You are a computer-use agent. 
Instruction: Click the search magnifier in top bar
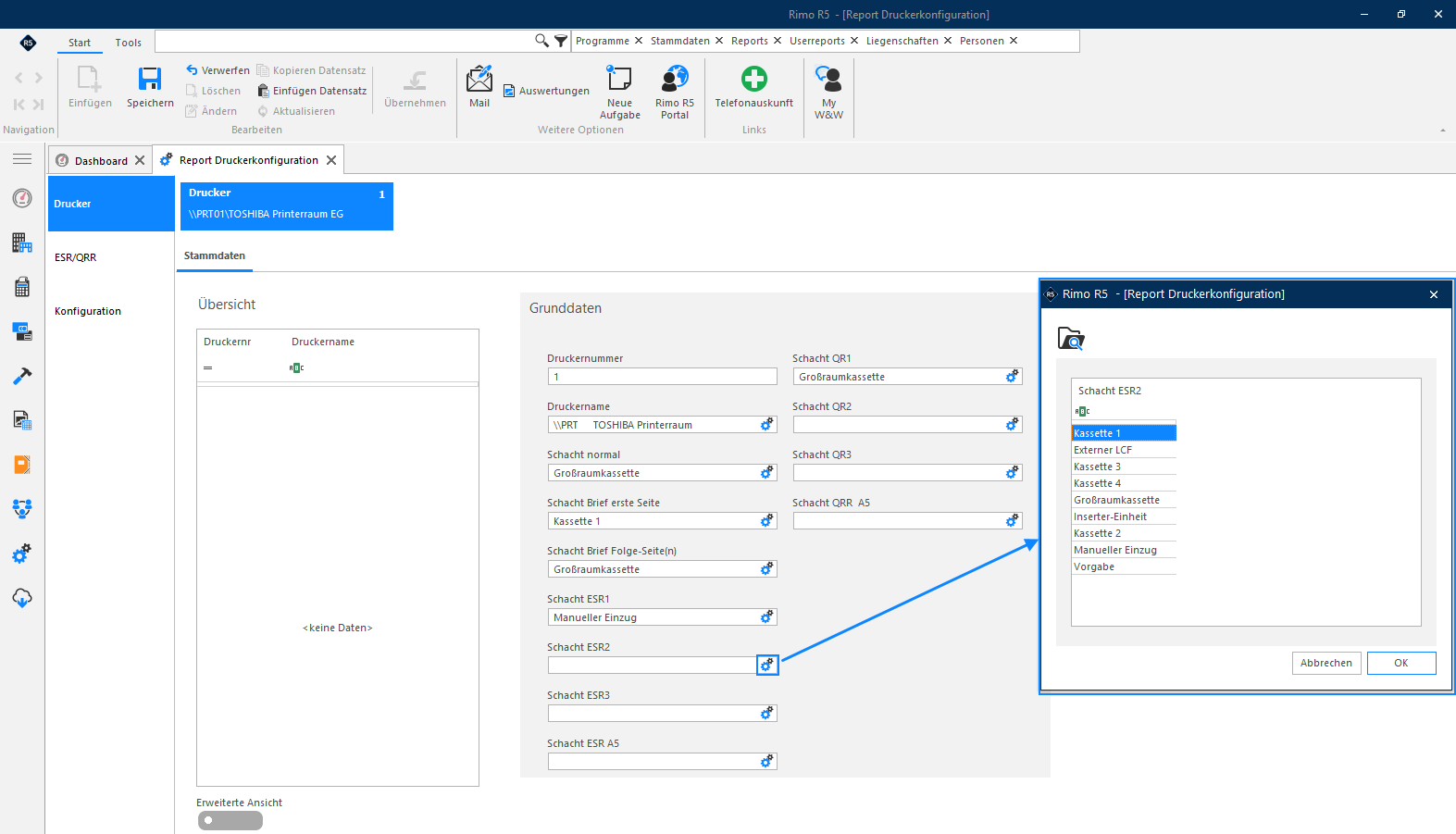point(542,41)
